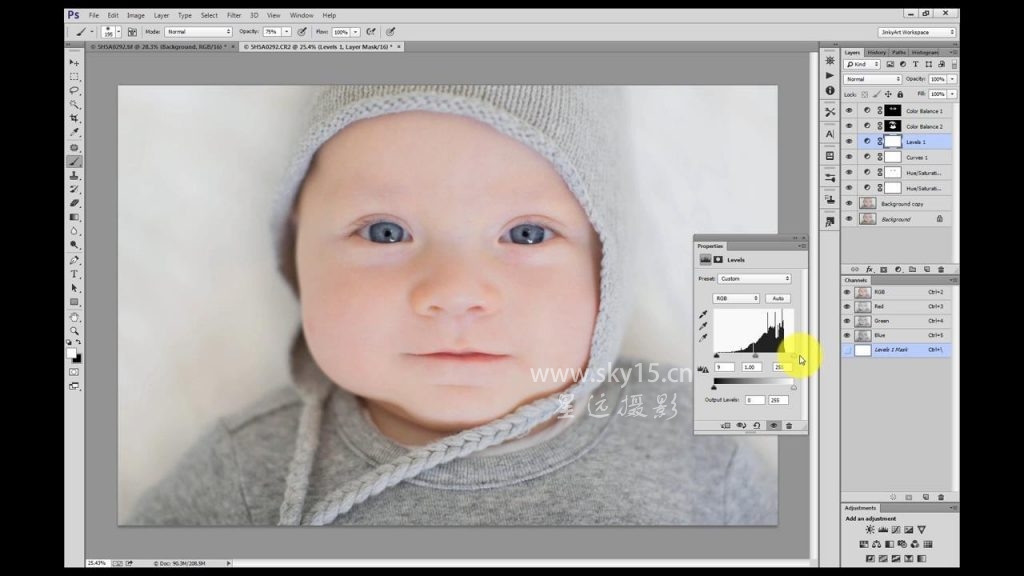This screenshot has height=576, width=1024.
Task: Toggle Levels adjustment visibility in Properties panel
Action: pyautogui.click(x=773, y=426)
